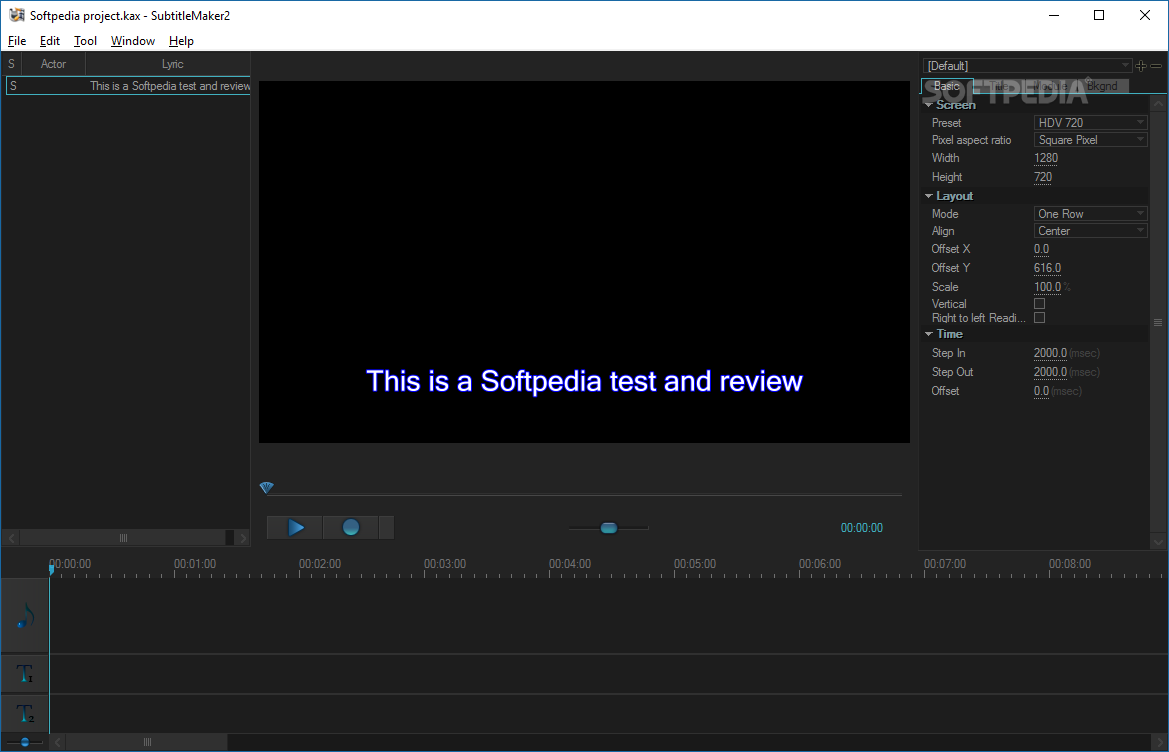The image size is (1169, 752).
Task: Remove the style with the minus icon
Action: click(1156, 66)
